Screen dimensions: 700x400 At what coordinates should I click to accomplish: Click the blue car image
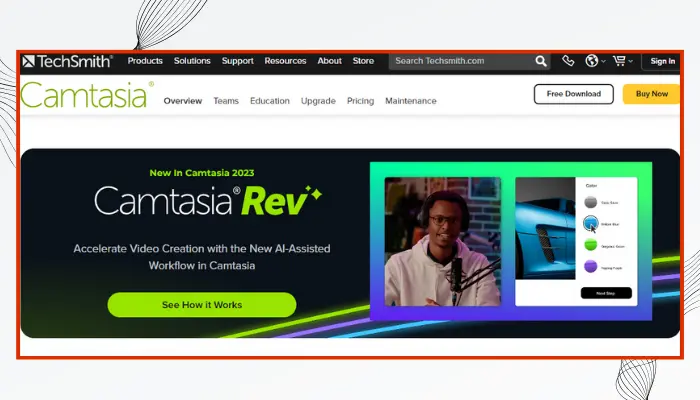point(545,228)
